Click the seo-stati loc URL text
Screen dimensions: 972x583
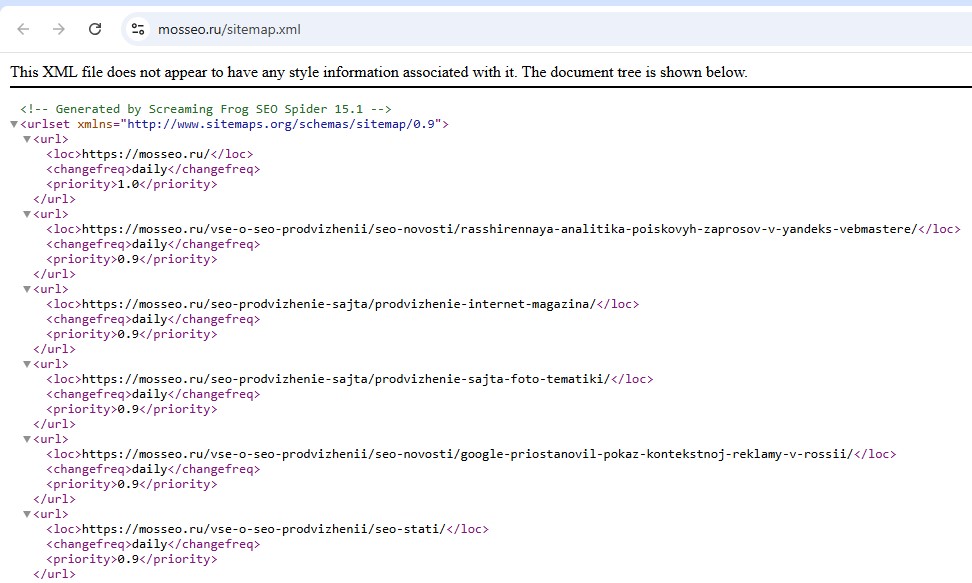(263, 529)
